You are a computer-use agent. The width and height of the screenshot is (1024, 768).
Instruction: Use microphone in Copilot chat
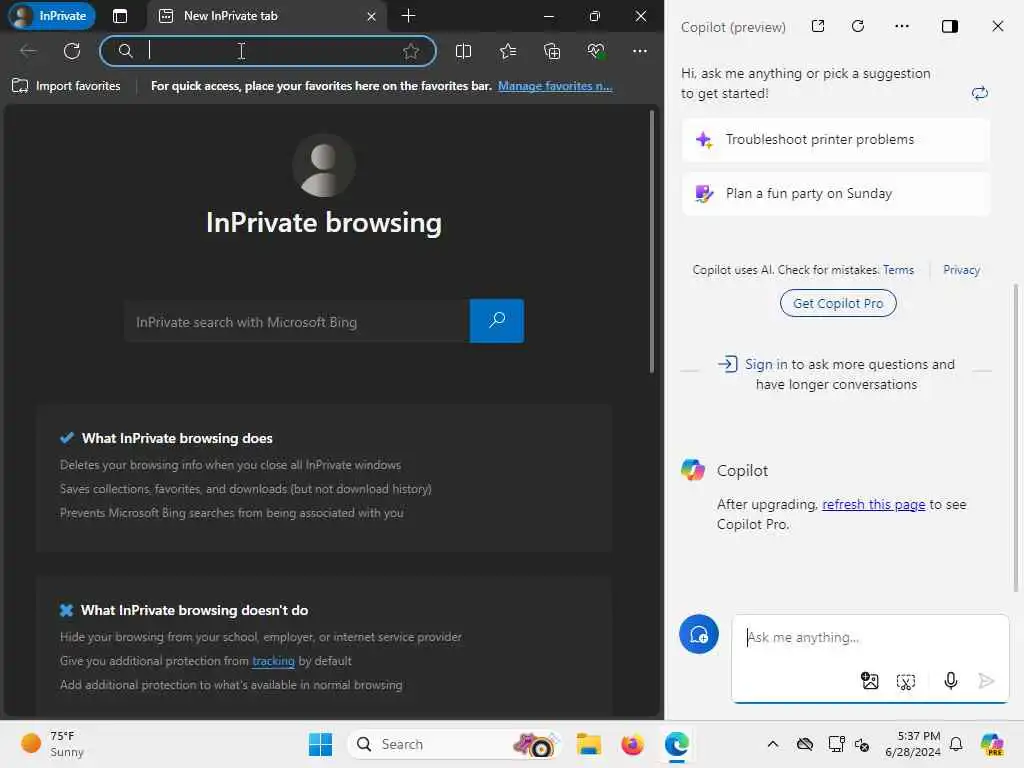point(950,681)
